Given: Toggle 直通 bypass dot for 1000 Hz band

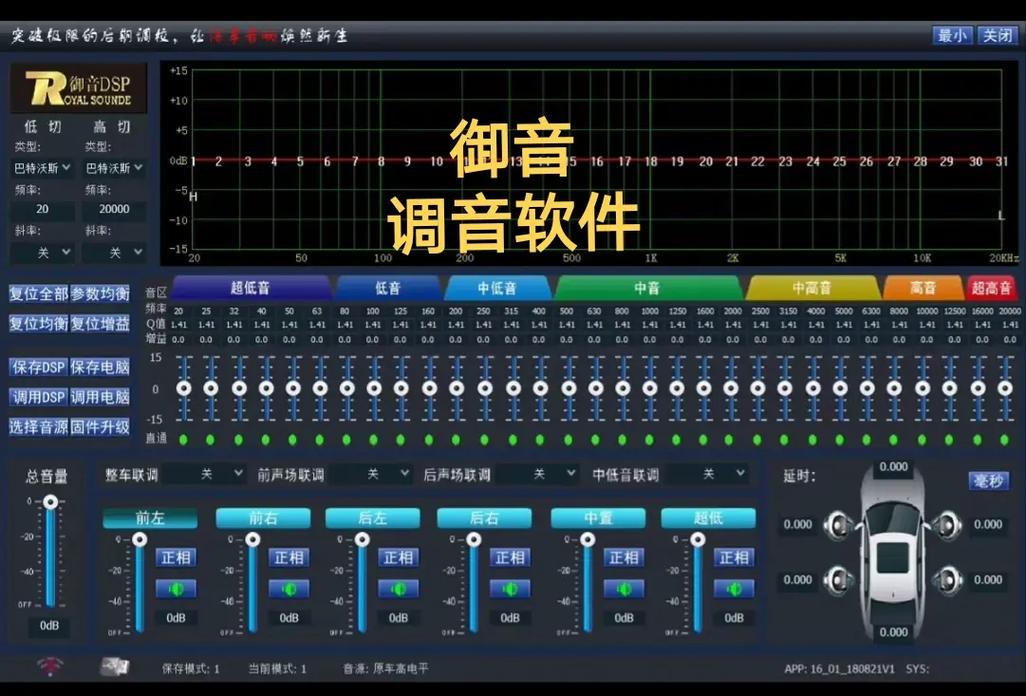Looking at the screenshot, I should [x=649, y=440].
